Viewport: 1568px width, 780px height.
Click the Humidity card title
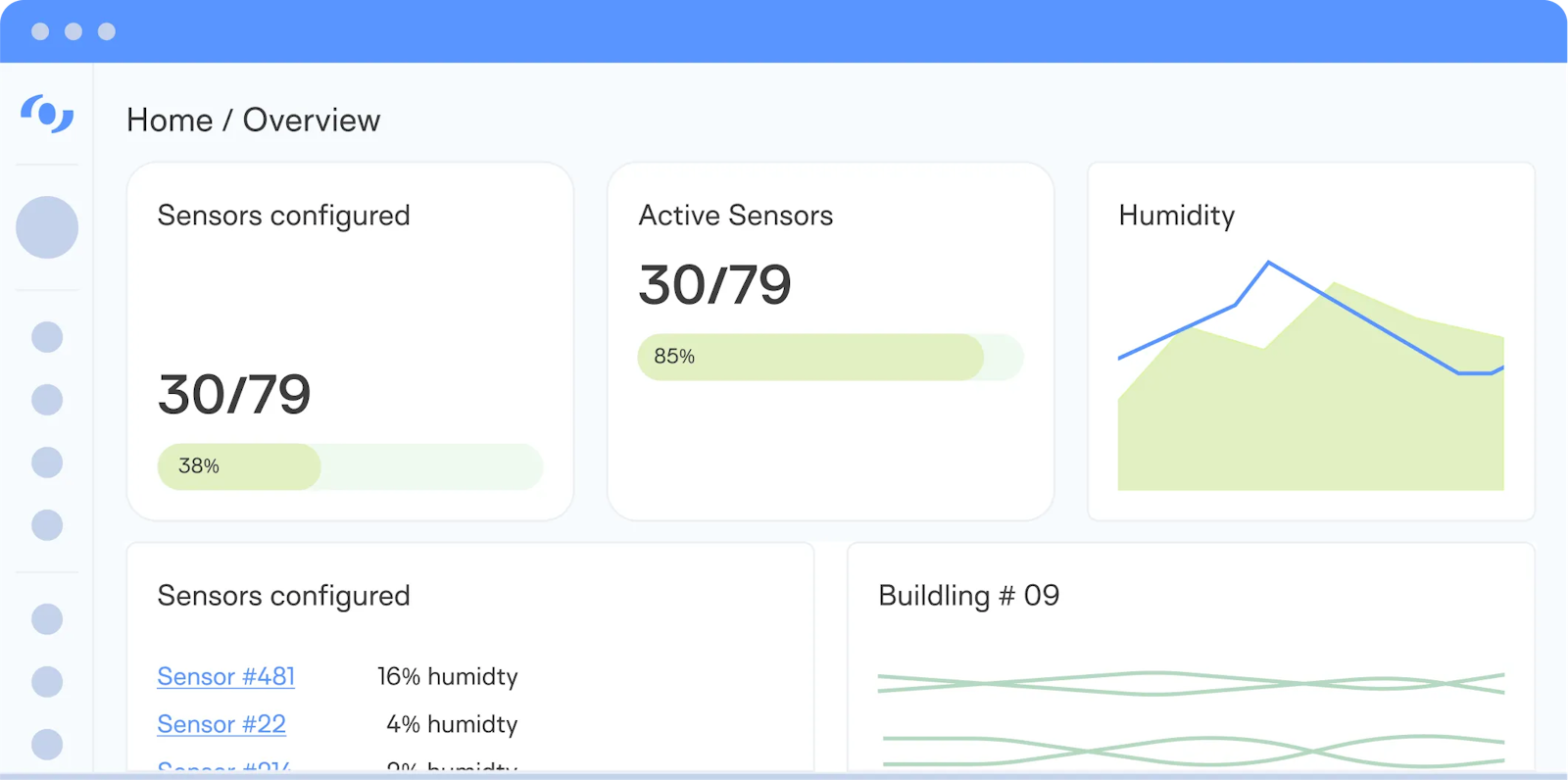click(1176, 216)
